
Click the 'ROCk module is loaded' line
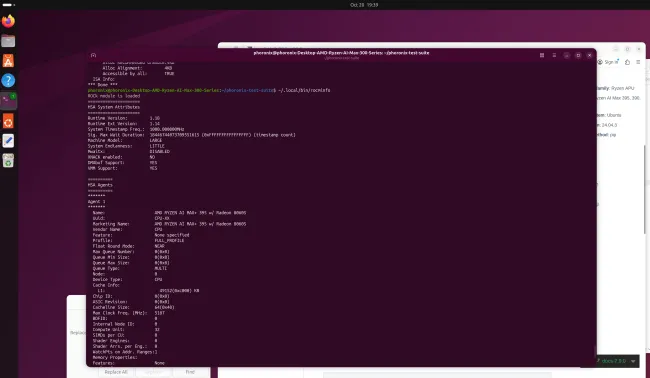coord(114,96)
